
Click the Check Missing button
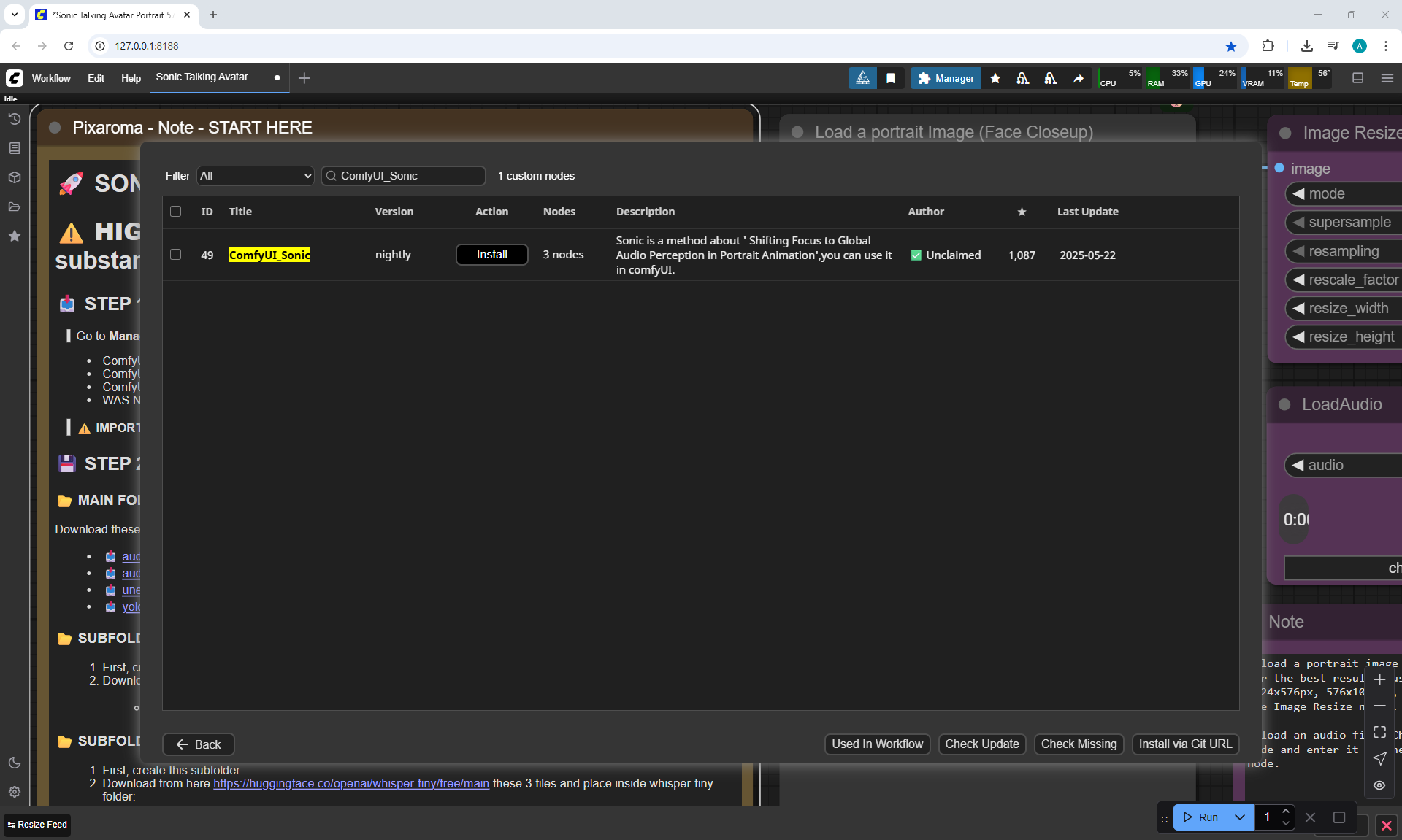click(x=1079, y=744)
